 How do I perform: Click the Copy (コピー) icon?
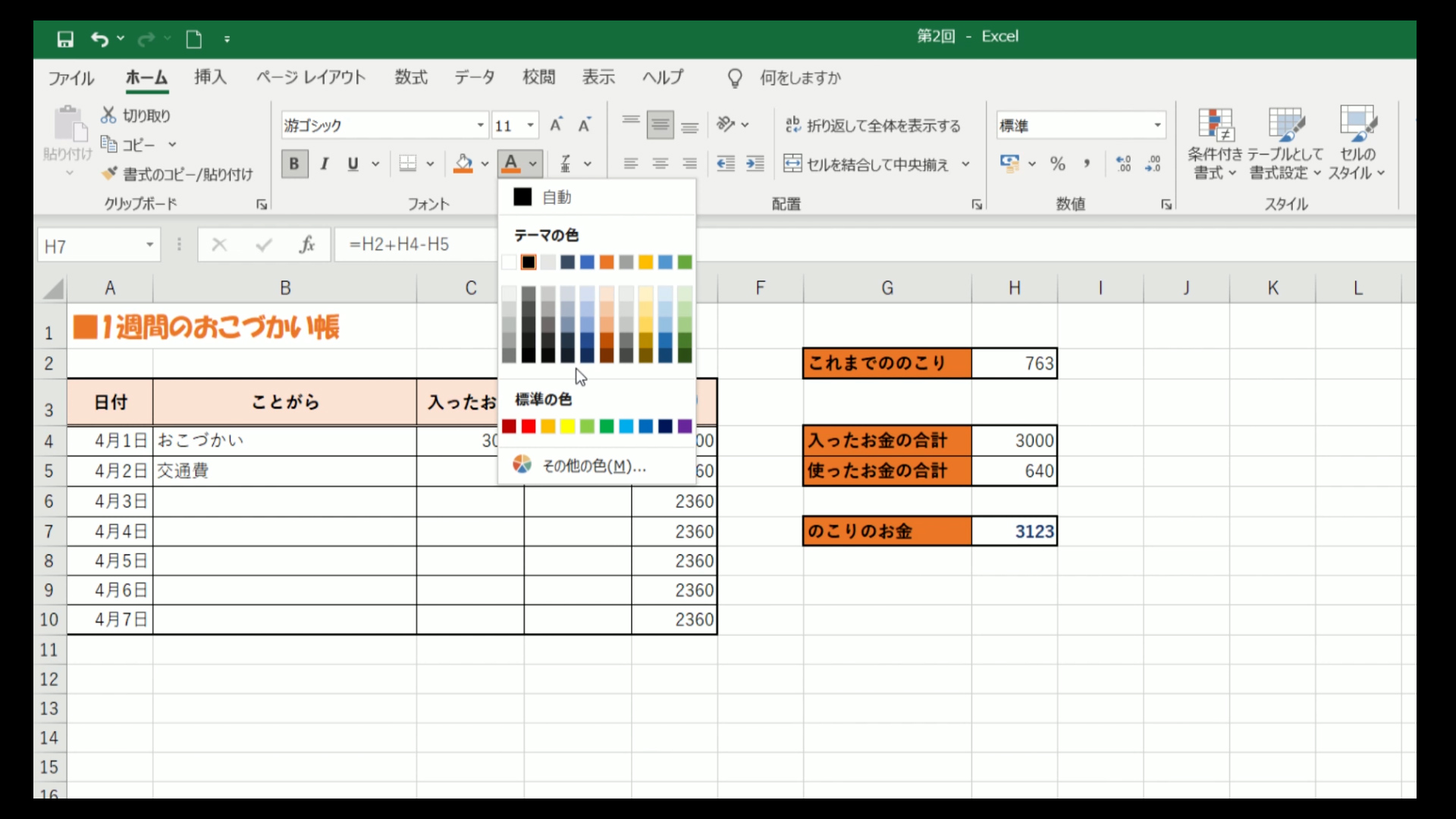pos(109,143)
